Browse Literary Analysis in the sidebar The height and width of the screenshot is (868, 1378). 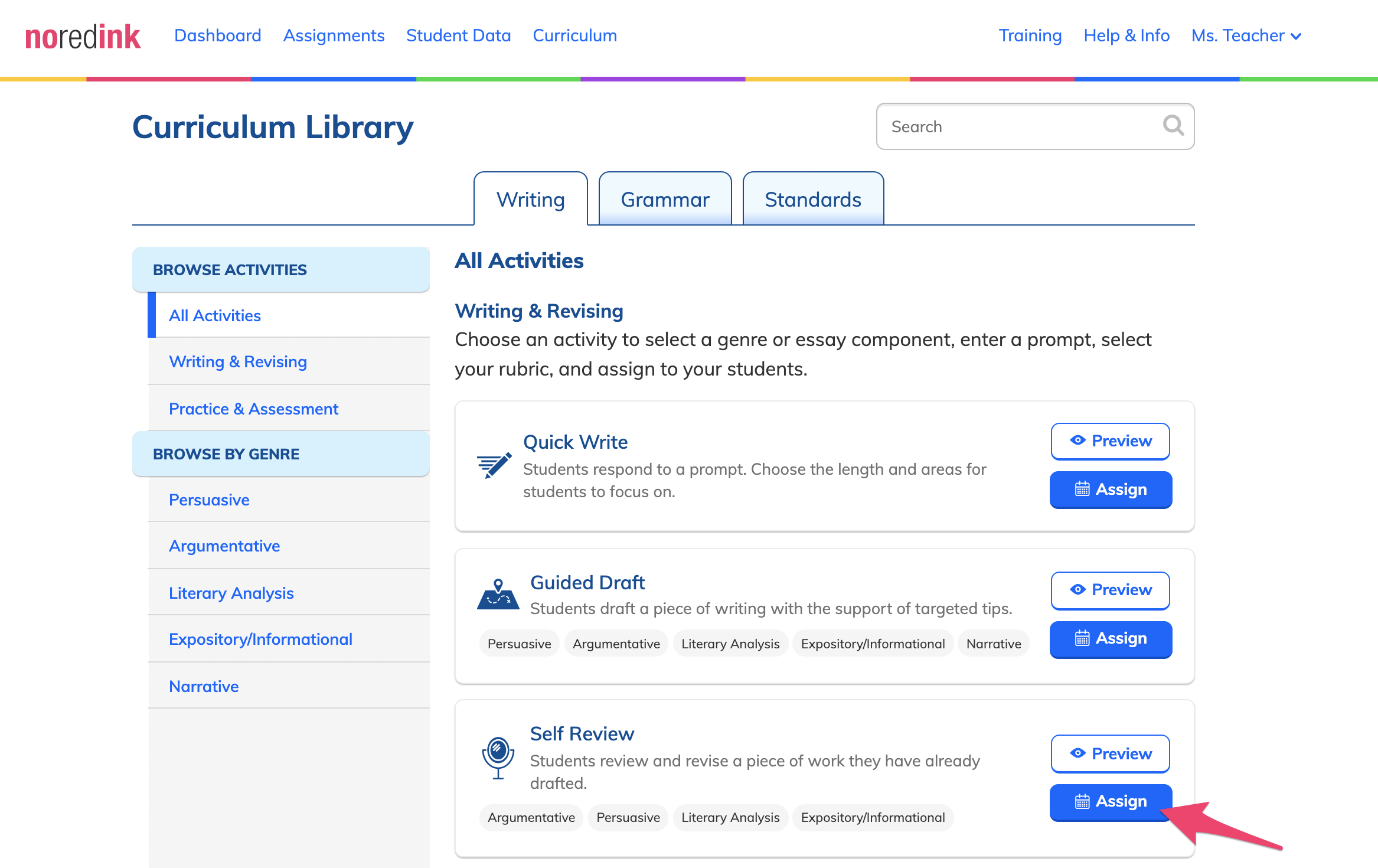[x=289, y=593]
